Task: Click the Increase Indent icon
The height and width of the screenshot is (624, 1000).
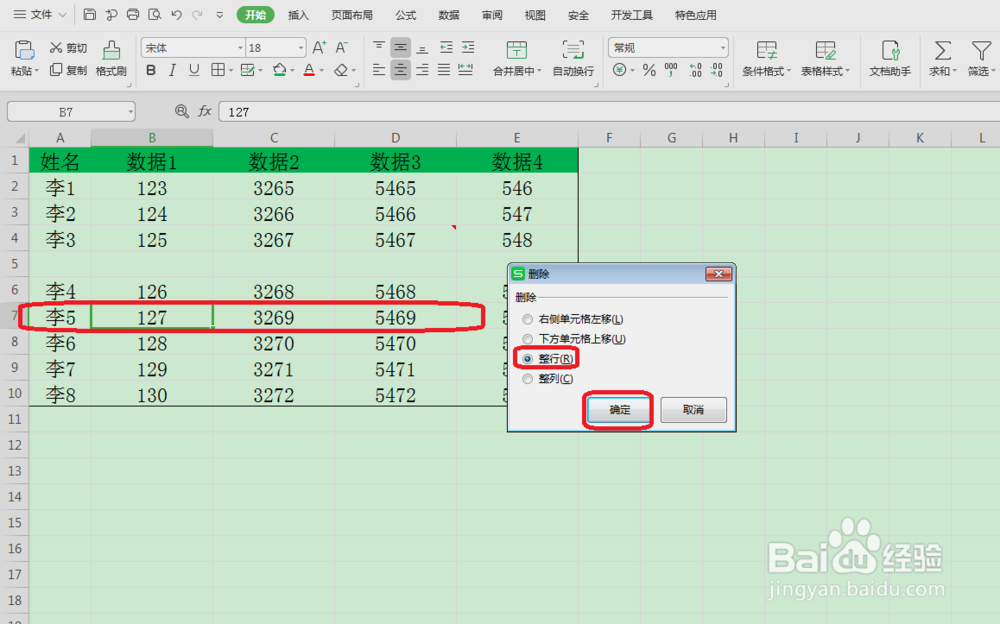Action: click(x=468, y=47)
